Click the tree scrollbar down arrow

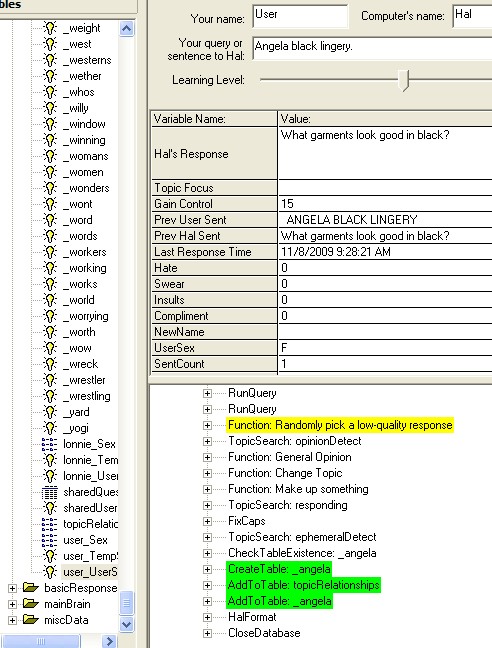click(x=126, y=624)
